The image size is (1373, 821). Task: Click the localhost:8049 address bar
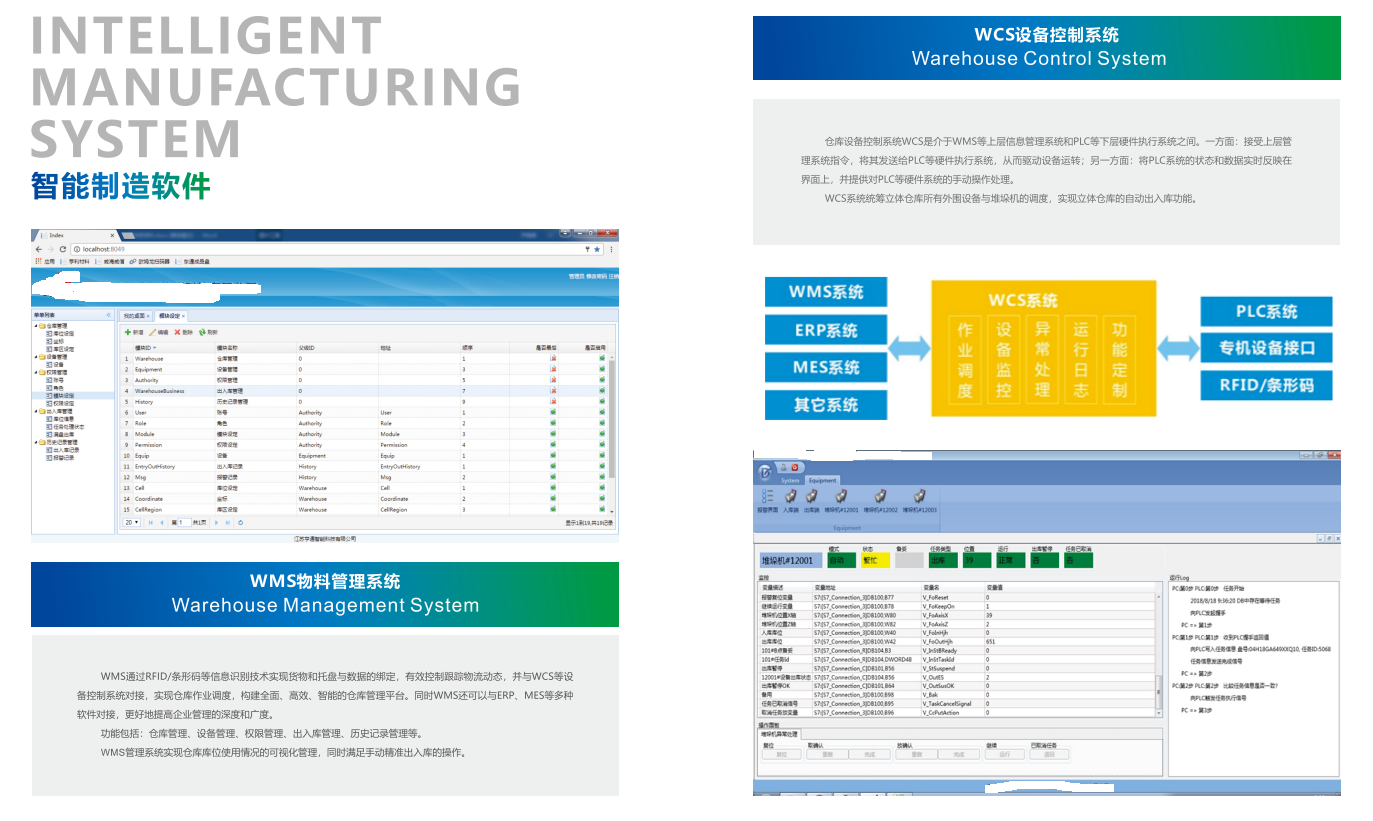335,249
